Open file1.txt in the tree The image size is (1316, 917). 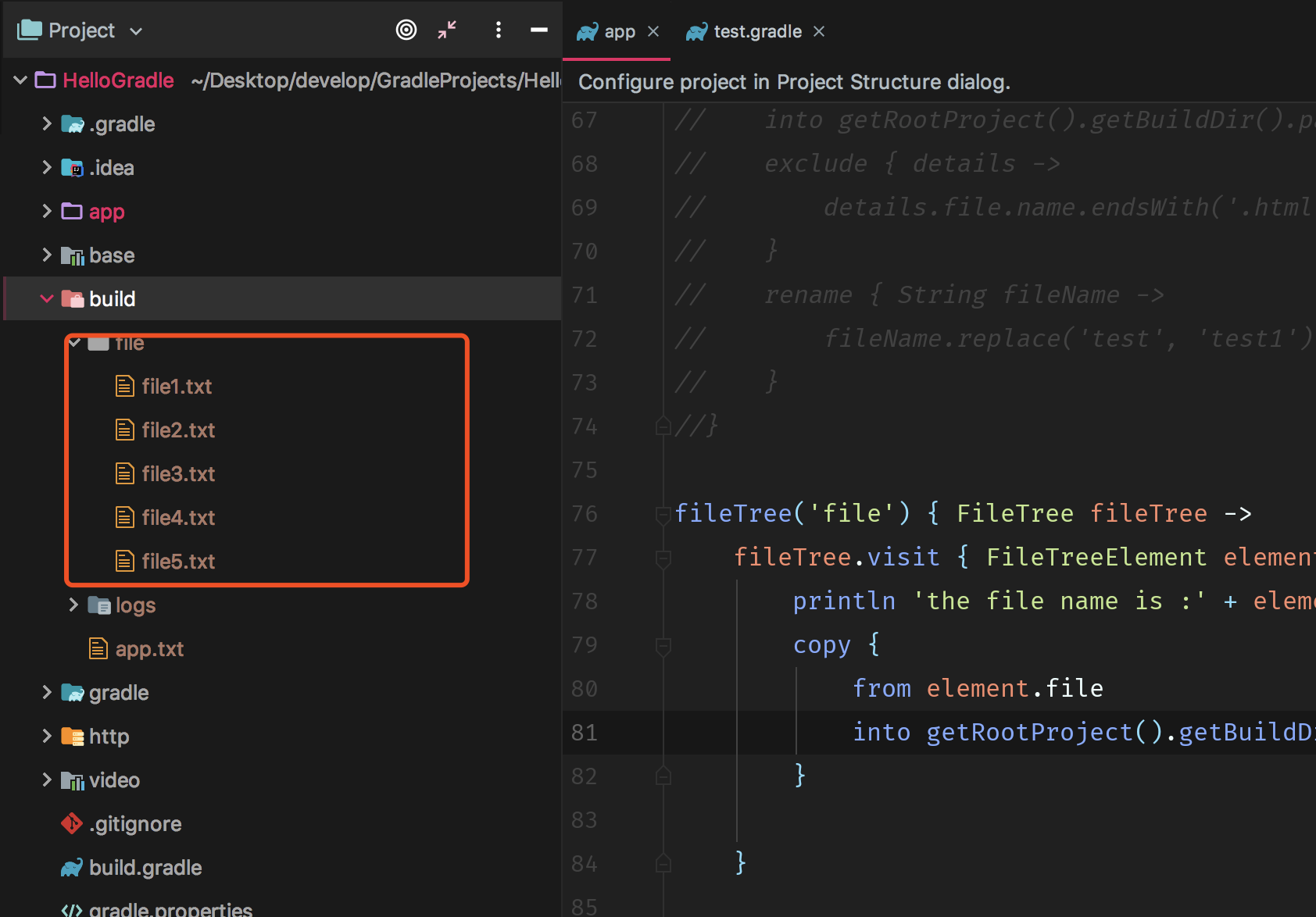(177, 386)
